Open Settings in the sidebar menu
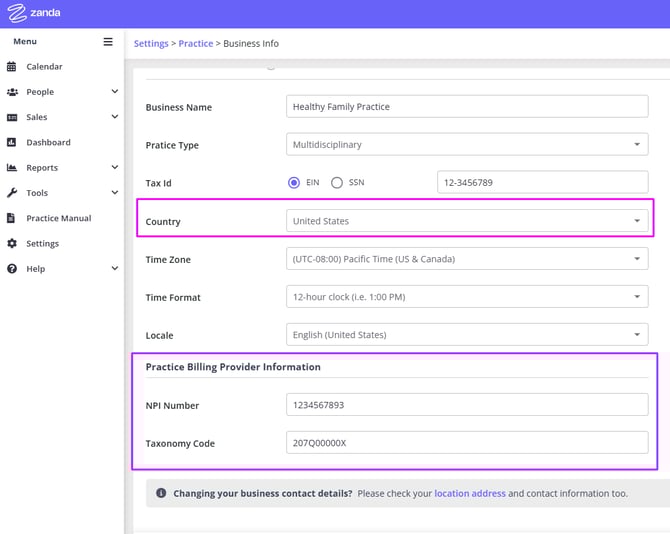The height and width of the screenshot is (534, 670). (x=42, y=244)
